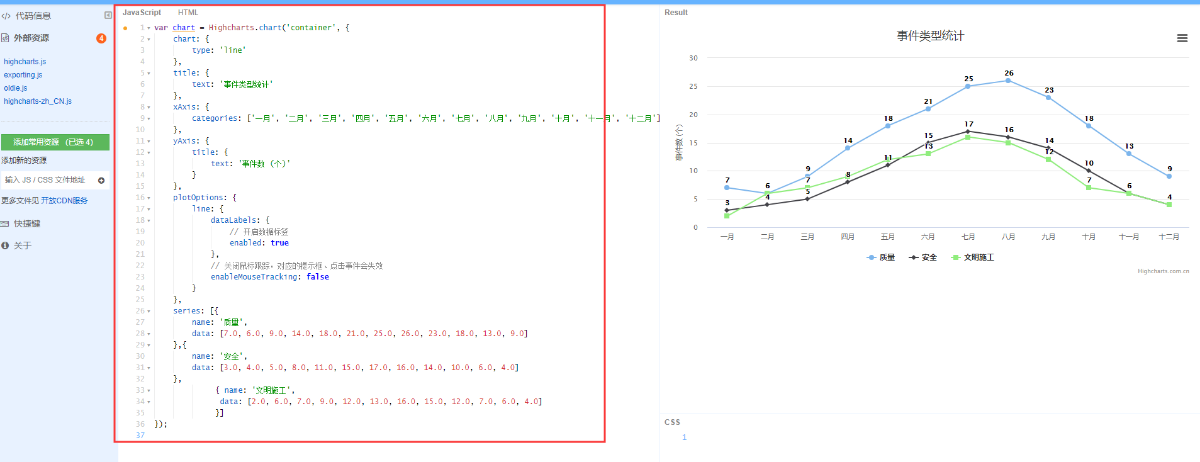Collapse the title block fold on line 5
The image size is (1200, 462).
click(149, 73)
